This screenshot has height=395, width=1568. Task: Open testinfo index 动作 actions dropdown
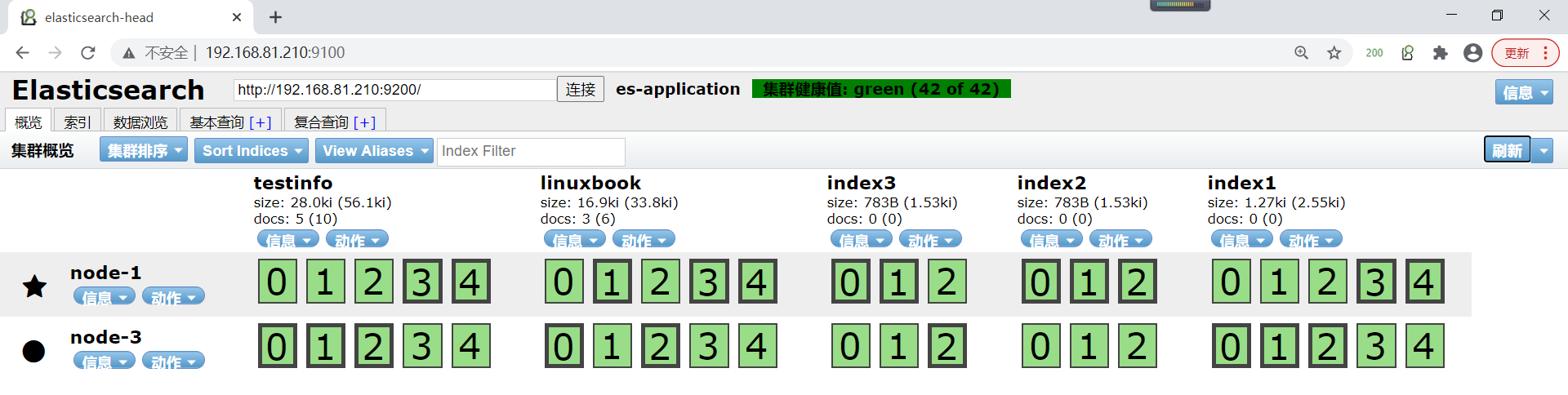[357, 240]
